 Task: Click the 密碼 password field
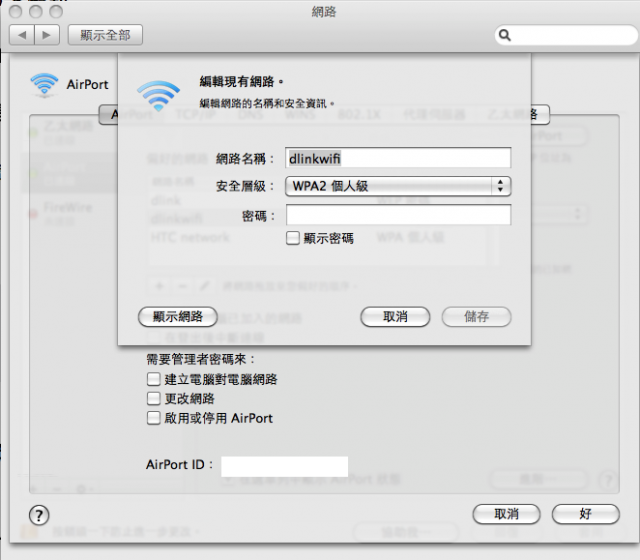click(398, 215)
